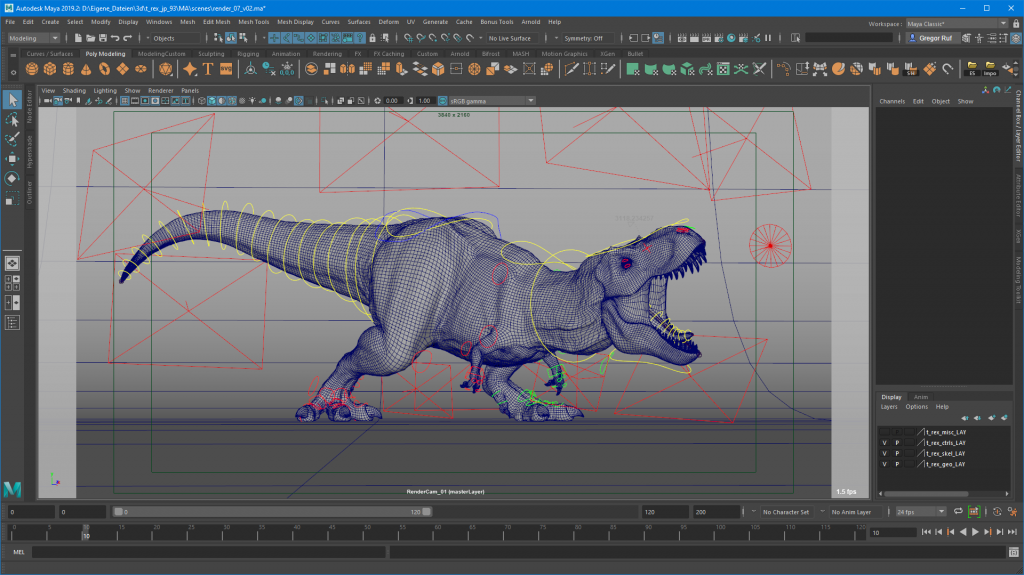Create a polygon cylinder from the shelf
The image size is (1024, 575).
68,69
